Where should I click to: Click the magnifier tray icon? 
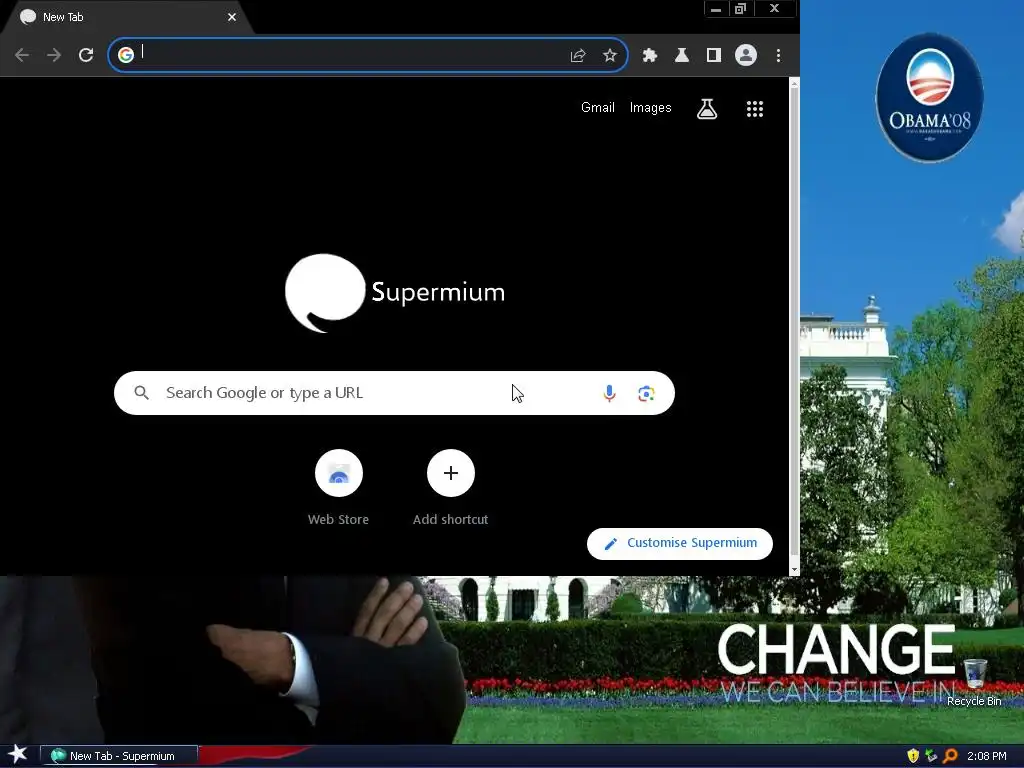950,756
